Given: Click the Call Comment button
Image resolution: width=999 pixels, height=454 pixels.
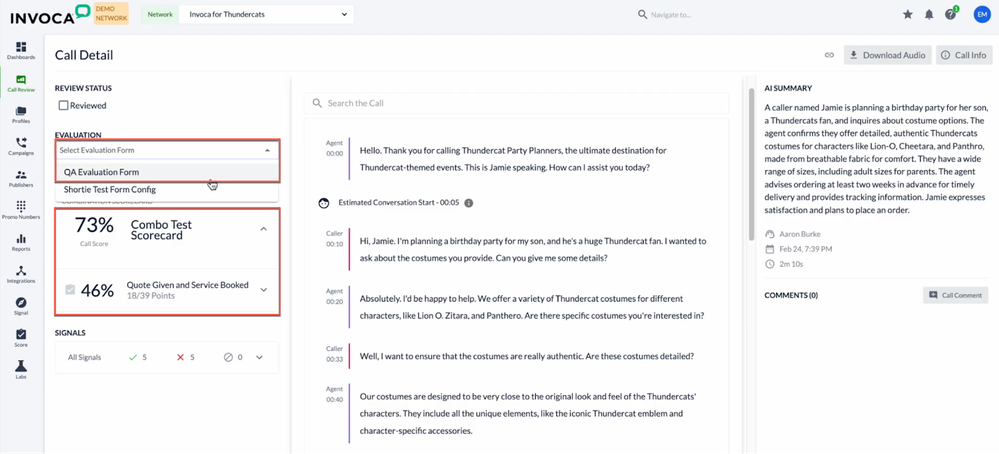Looking at the screenshot, I should pyautogui.click(x=955, y=295).
